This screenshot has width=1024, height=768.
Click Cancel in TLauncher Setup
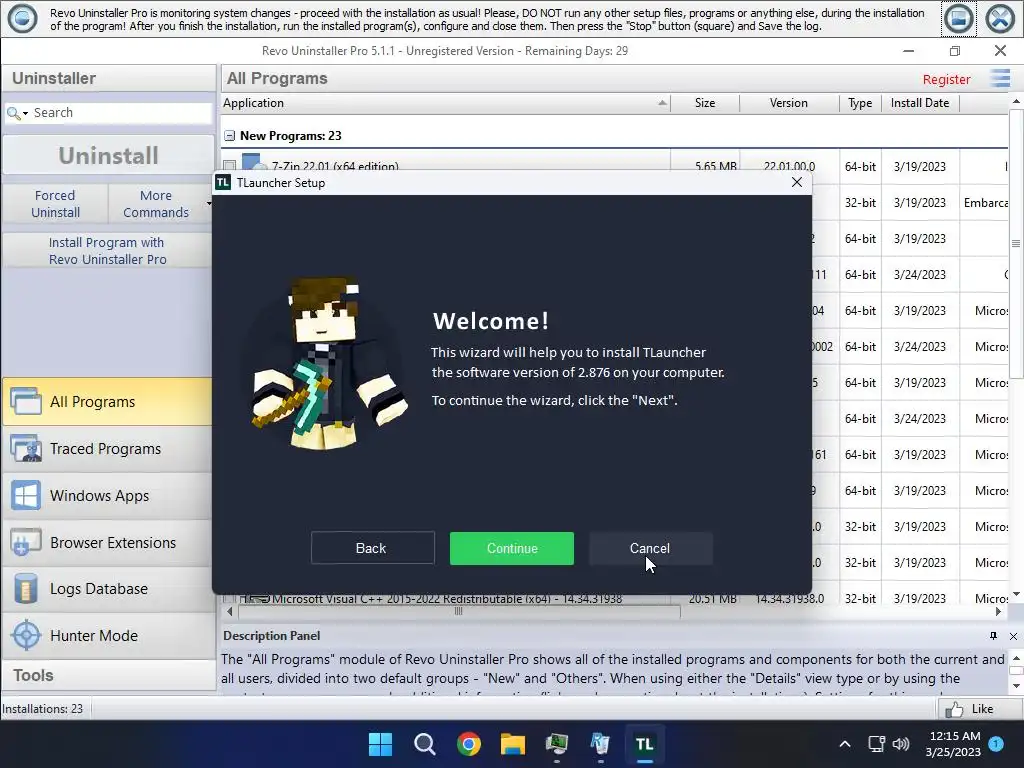[x=650, y=549]
